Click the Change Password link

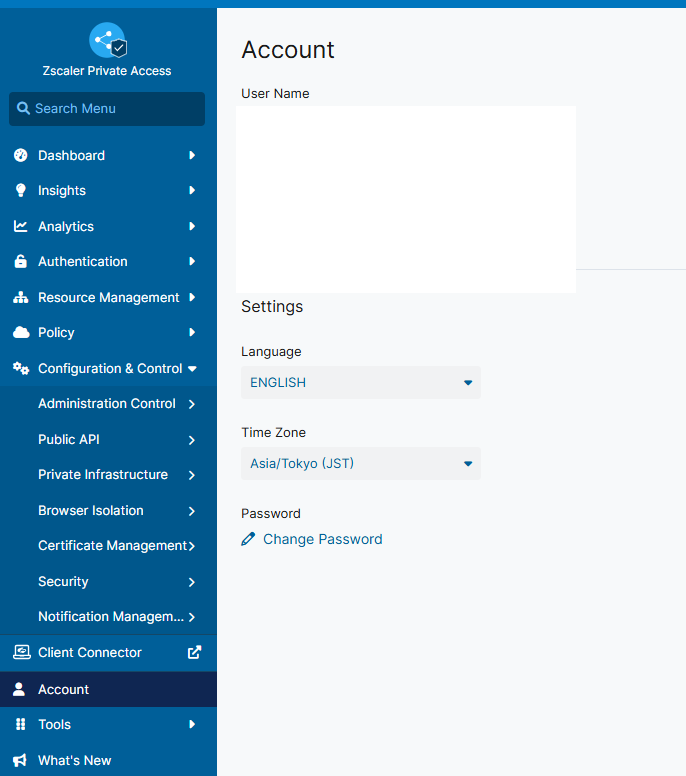tap(322, 539)
